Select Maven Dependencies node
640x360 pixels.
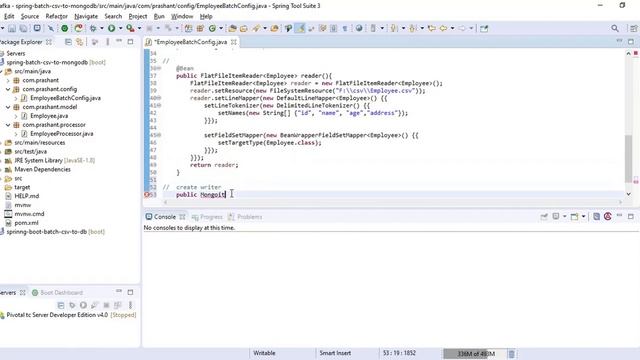pos(42,170)
